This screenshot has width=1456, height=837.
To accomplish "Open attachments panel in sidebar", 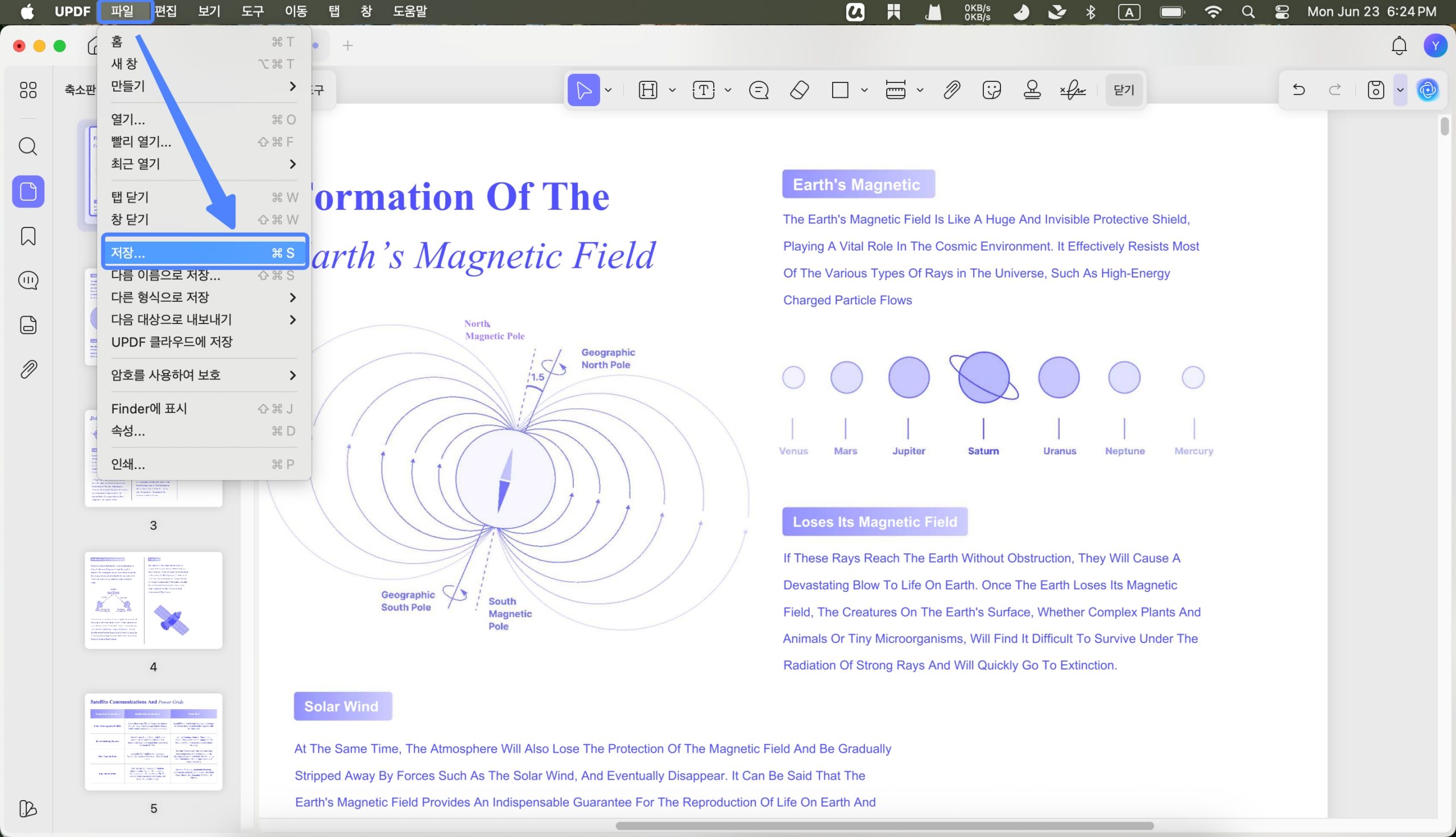I will (x=28, y=369).
